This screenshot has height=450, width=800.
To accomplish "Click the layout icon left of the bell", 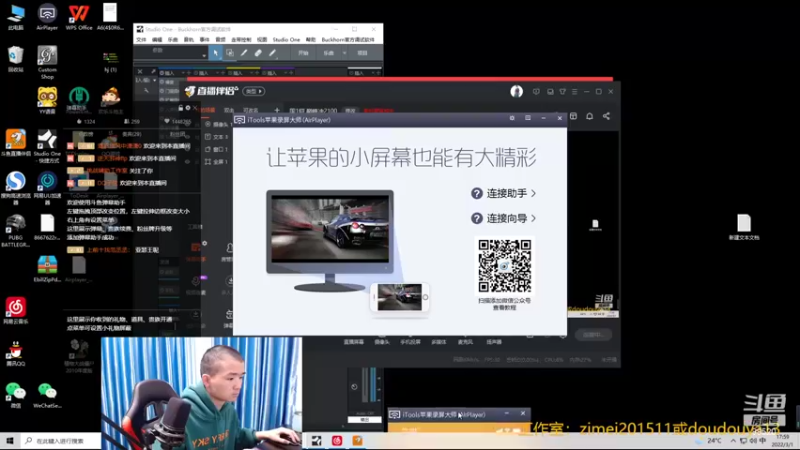I will tap(573, 116).
